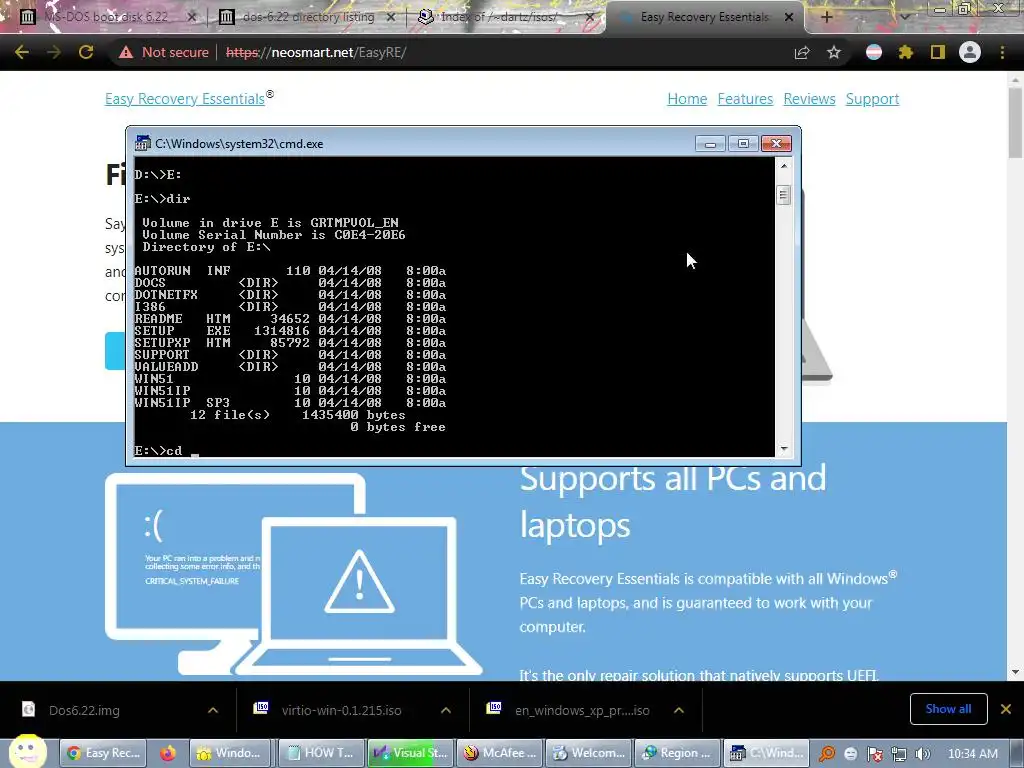Screen dimensions: 1024x768
Task: Switch to the Easy Rec... Chrome taskbar button
Action: point(104,753)
